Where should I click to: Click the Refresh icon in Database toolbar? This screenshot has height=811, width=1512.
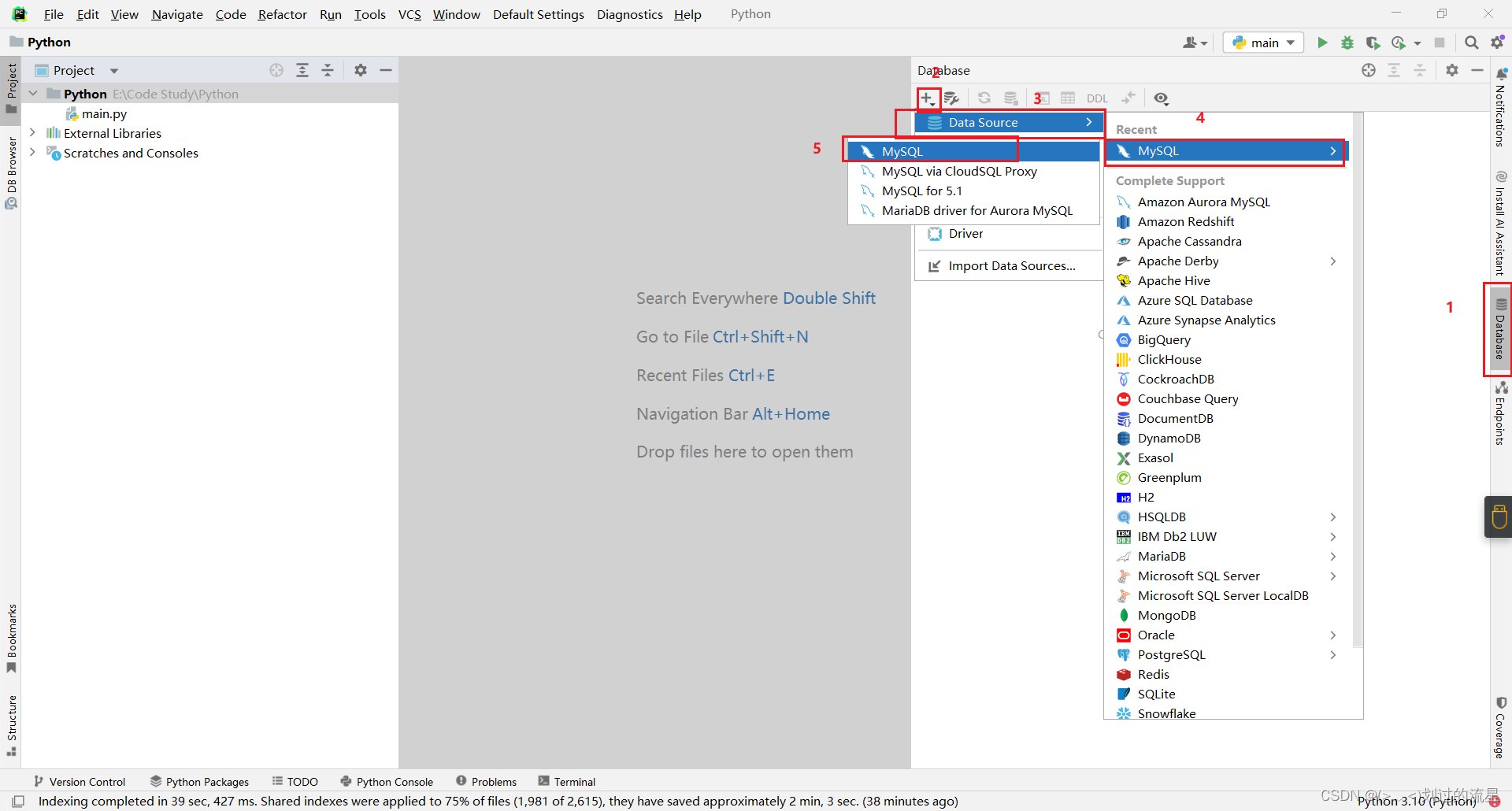coord(984,98)
